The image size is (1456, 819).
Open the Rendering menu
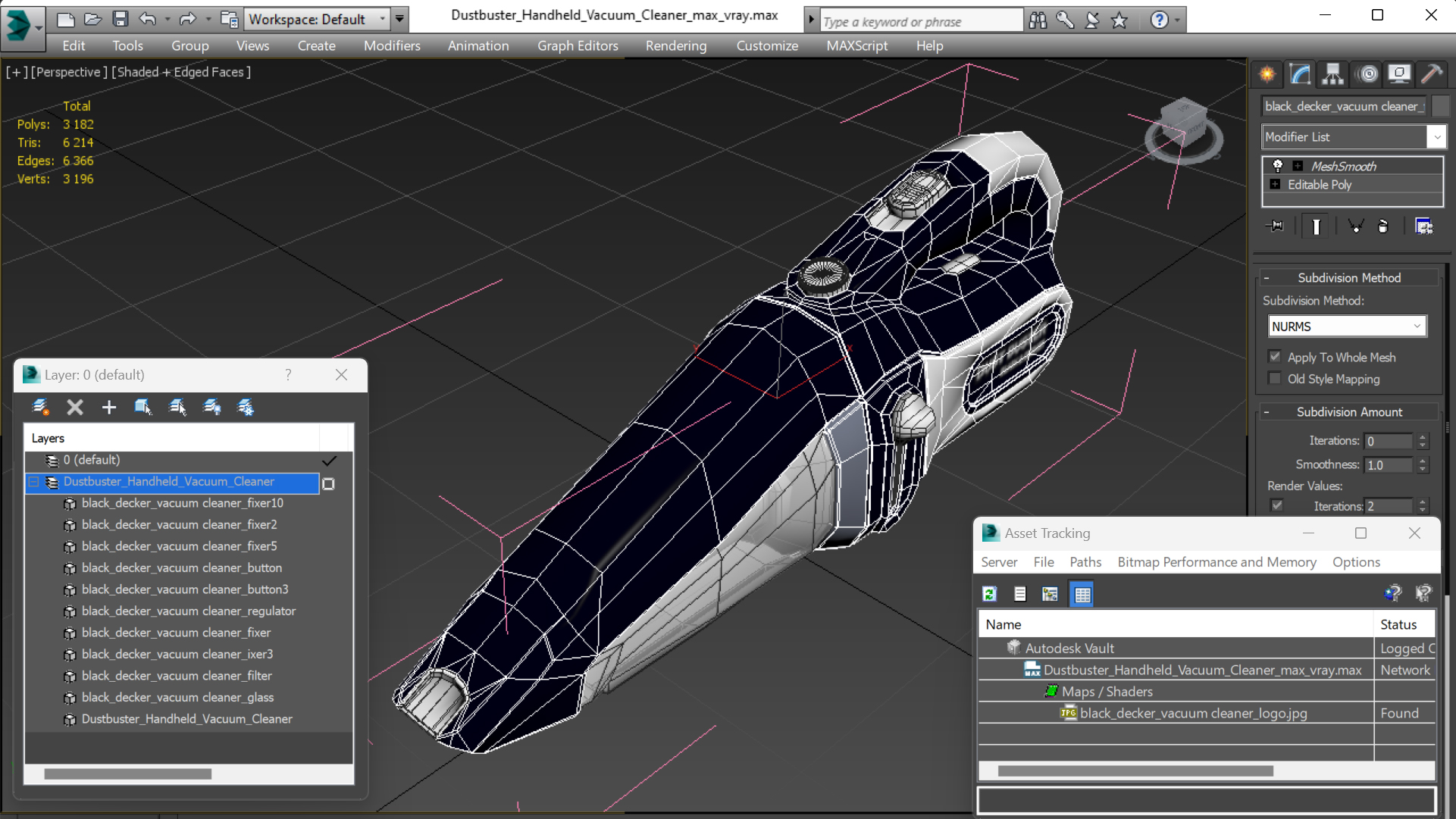point(676,45)
